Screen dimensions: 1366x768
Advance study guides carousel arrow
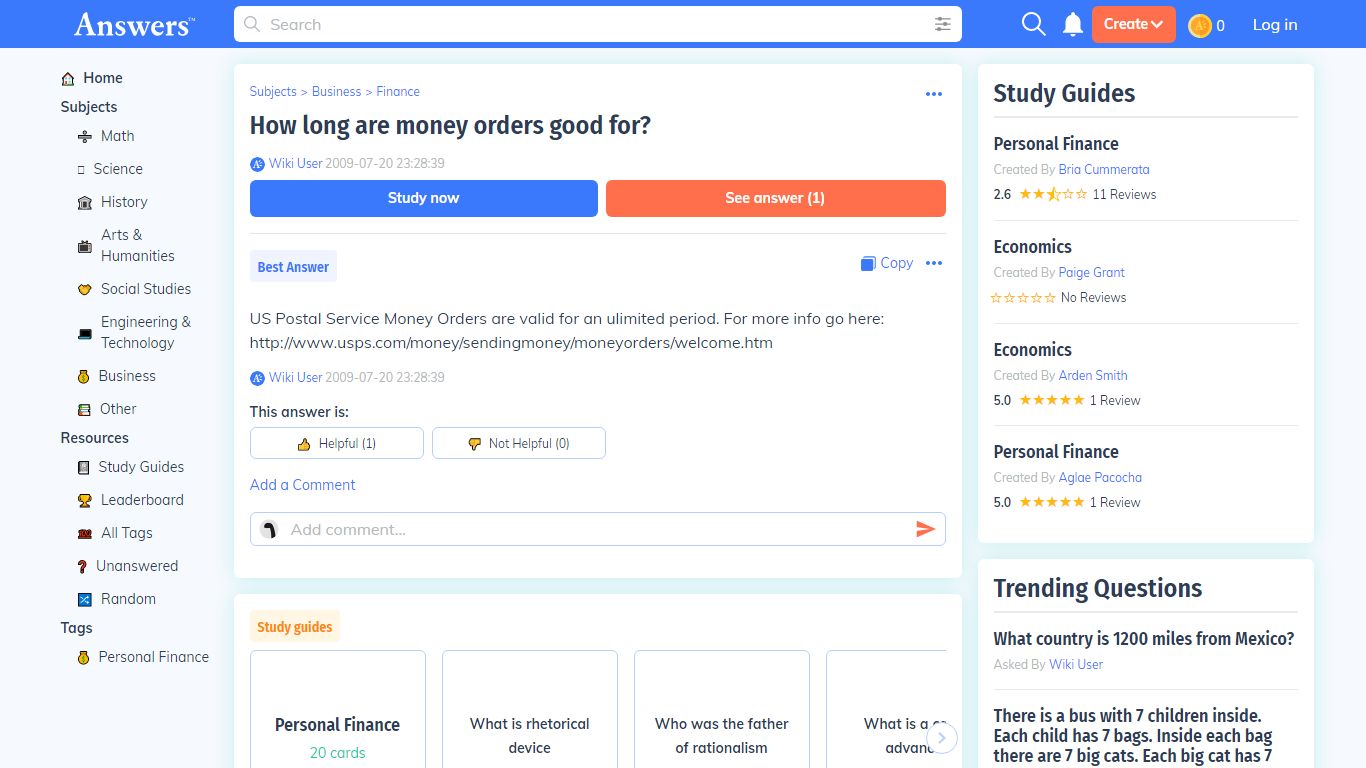941,738
